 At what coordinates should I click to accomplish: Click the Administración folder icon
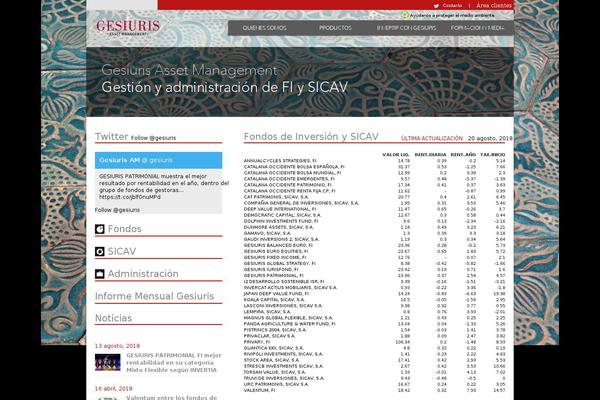[99, 274]
